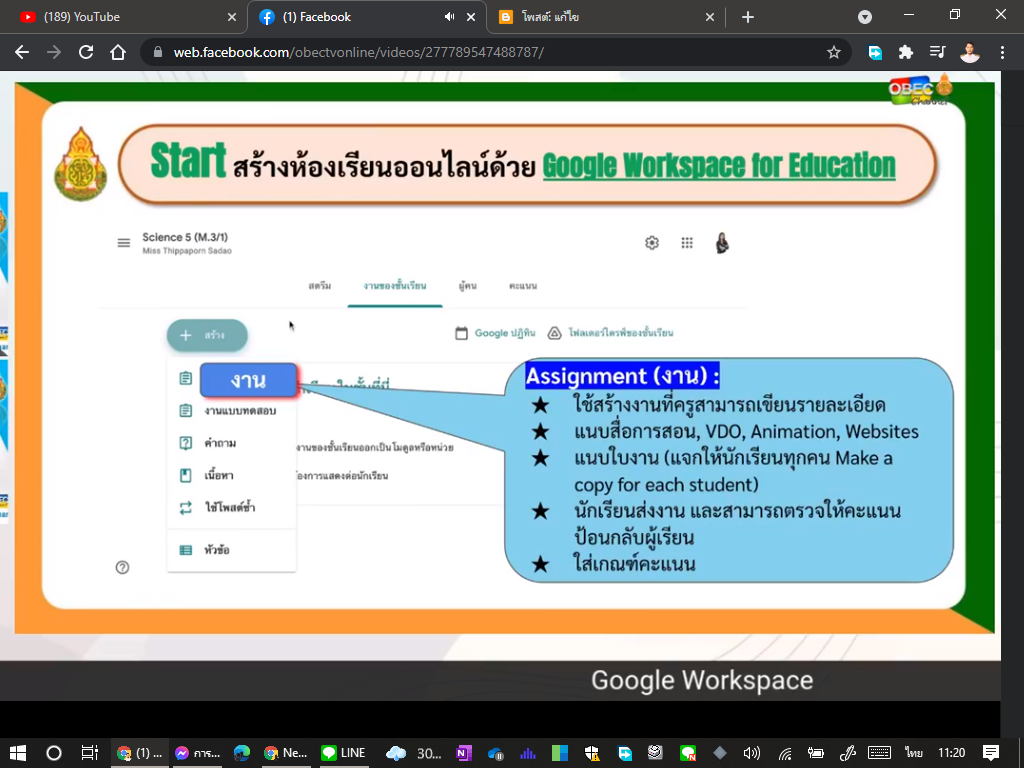Viewport: 1024px width, 768px height.
Task: Click the โฟลเดอร์ไดรฟ์ของชั้นเรียน link
Action: click(611, 333)
